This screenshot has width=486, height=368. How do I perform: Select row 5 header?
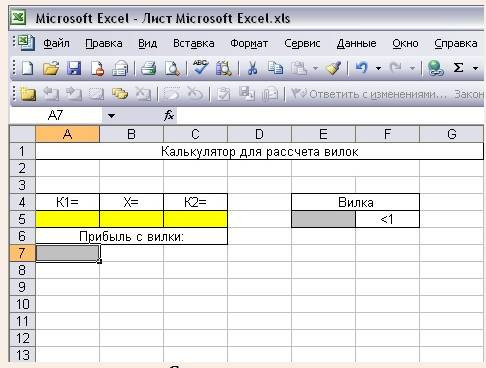tap(22, 219)
